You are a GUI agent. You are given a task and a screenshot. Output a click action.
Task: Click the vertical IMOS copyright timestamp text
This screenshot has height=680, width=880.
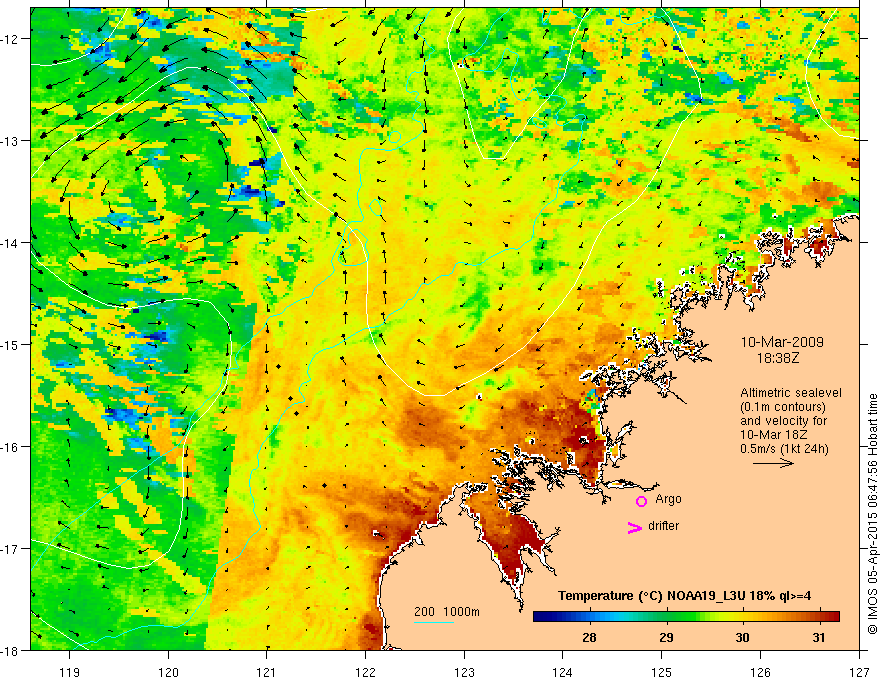(872, 514)
